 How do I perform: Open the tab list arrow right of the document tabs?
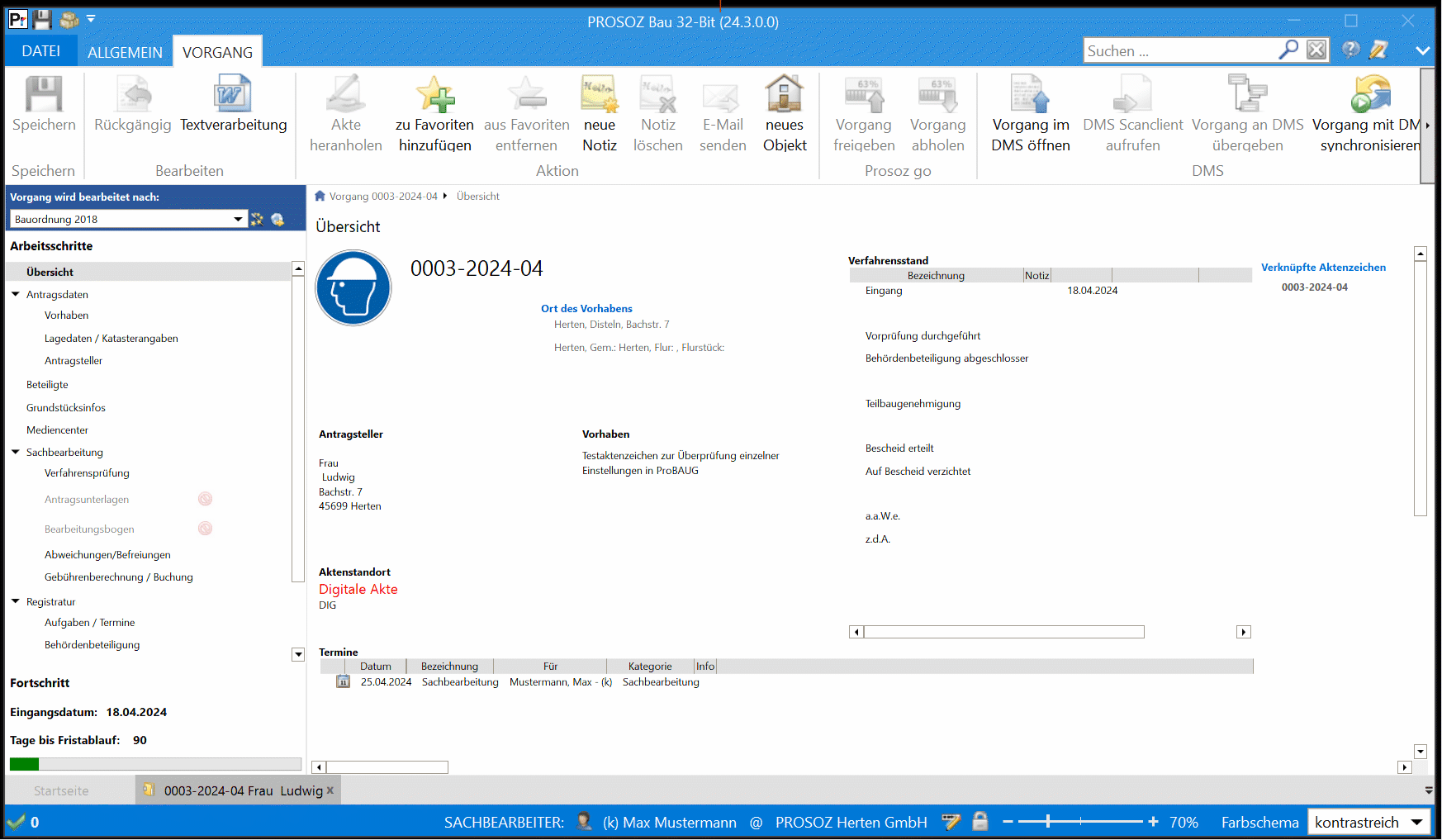pyautogui.click(x=1429, y=790)
